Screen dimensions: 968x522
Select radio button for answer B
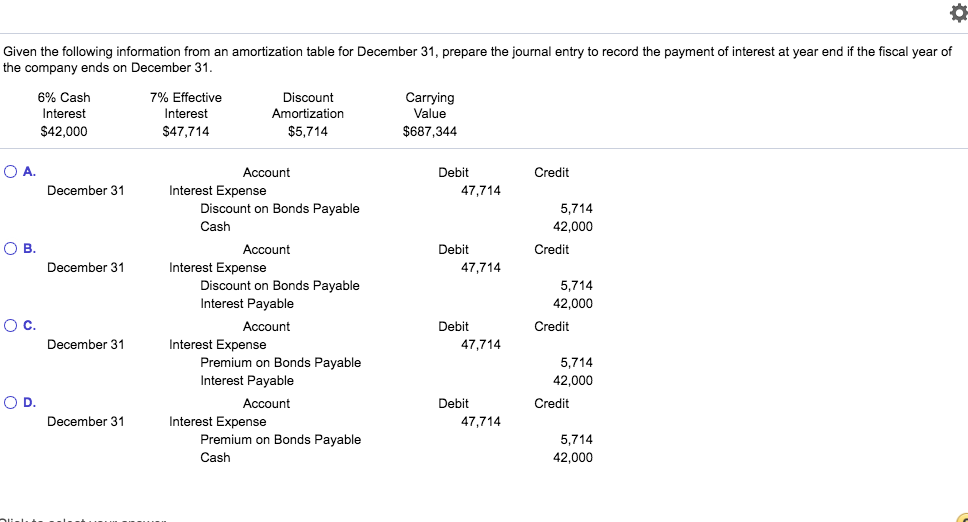coord(10,249)
